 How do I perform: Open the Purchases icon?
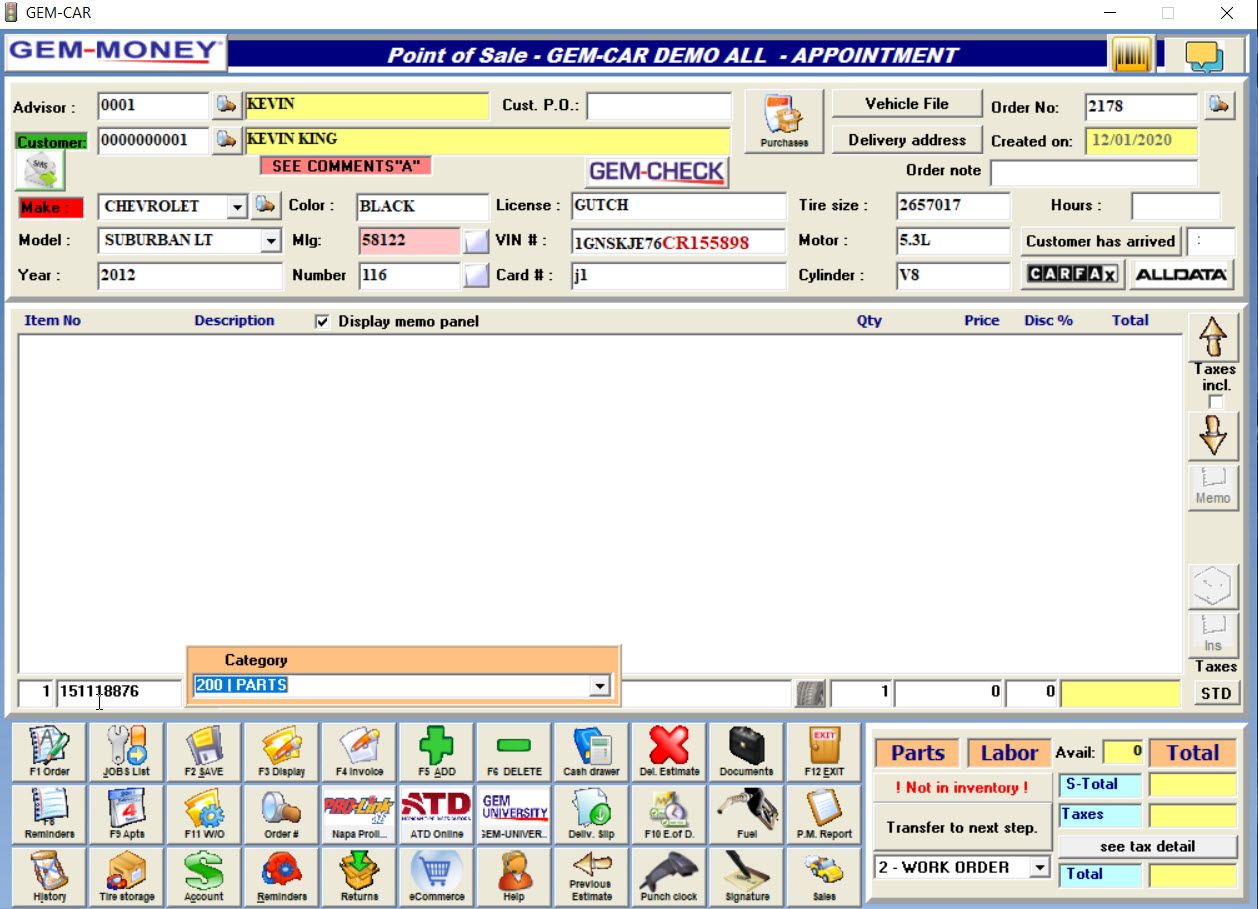[x=784, y=122]
